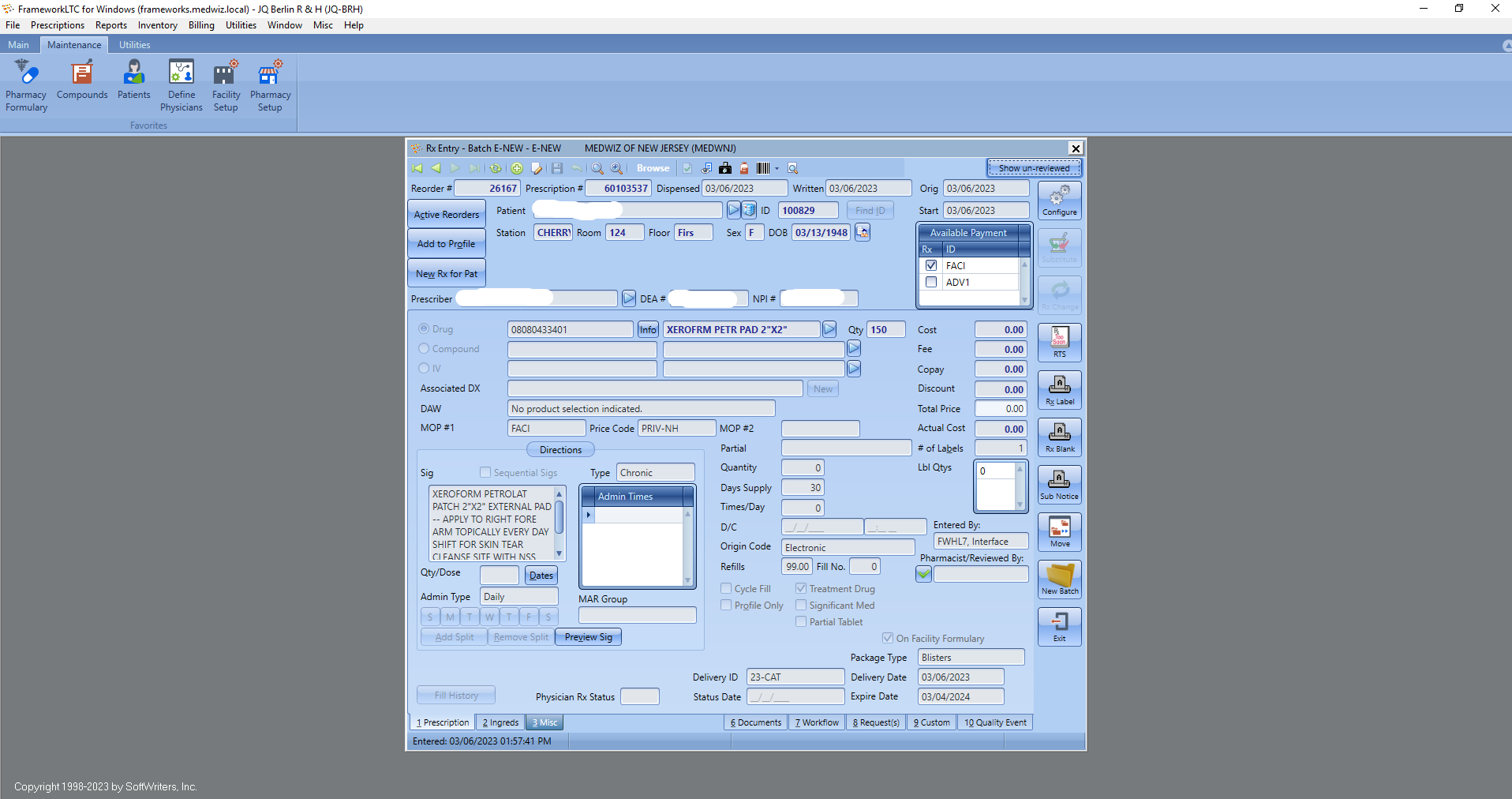Click the Dates button
This screenshot has width=1512, height=799.
pos(541,576)
